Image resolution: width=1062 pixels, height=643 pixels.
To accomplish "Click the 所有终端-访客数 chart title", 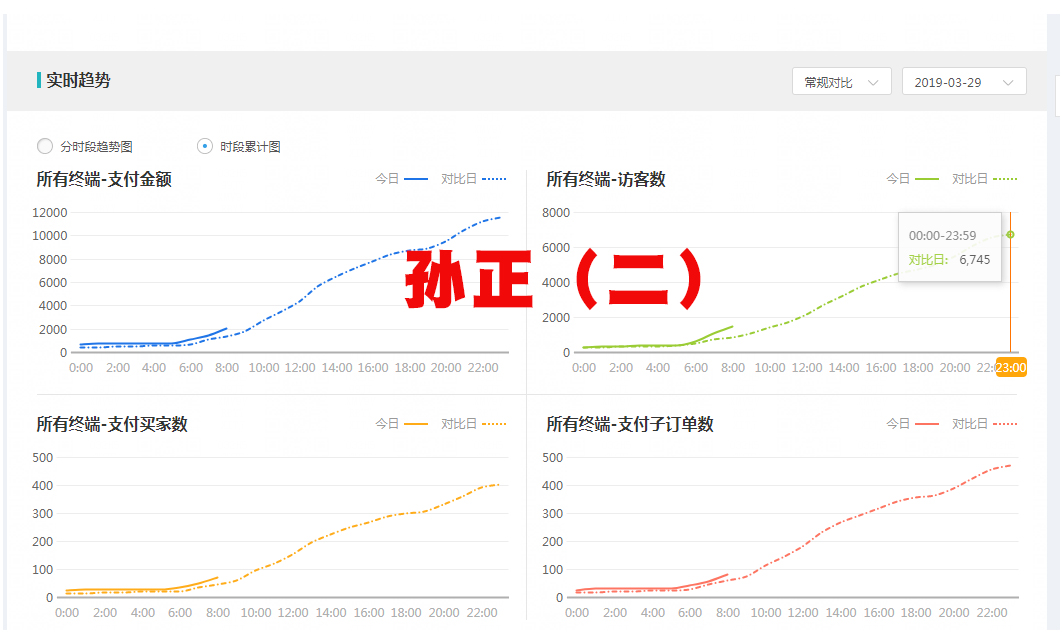I will coord(606,180).
